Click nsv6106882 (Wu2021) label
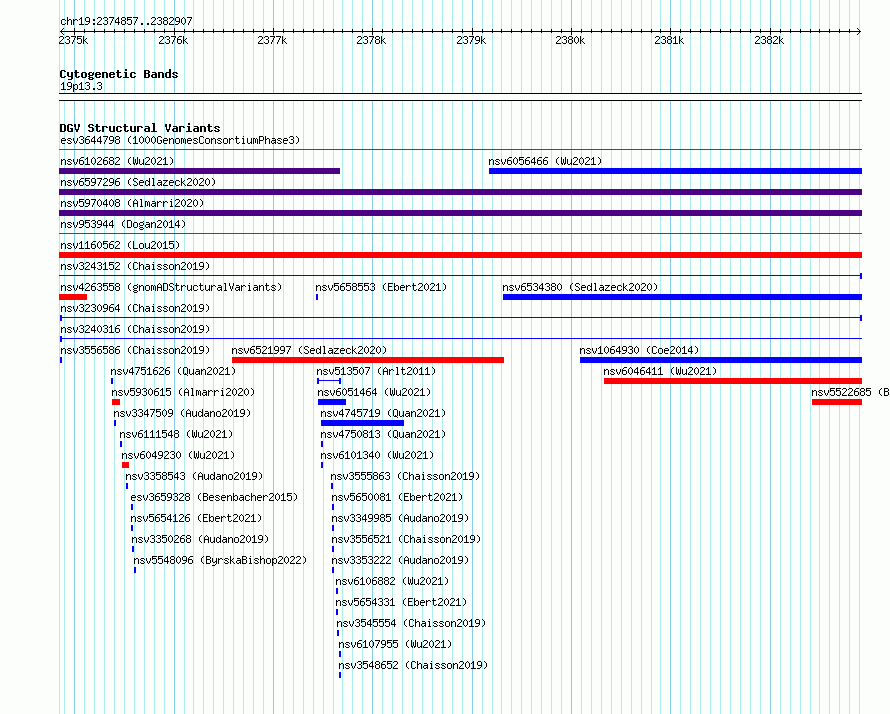Screen dimensions: 890x714 [392, 581]
